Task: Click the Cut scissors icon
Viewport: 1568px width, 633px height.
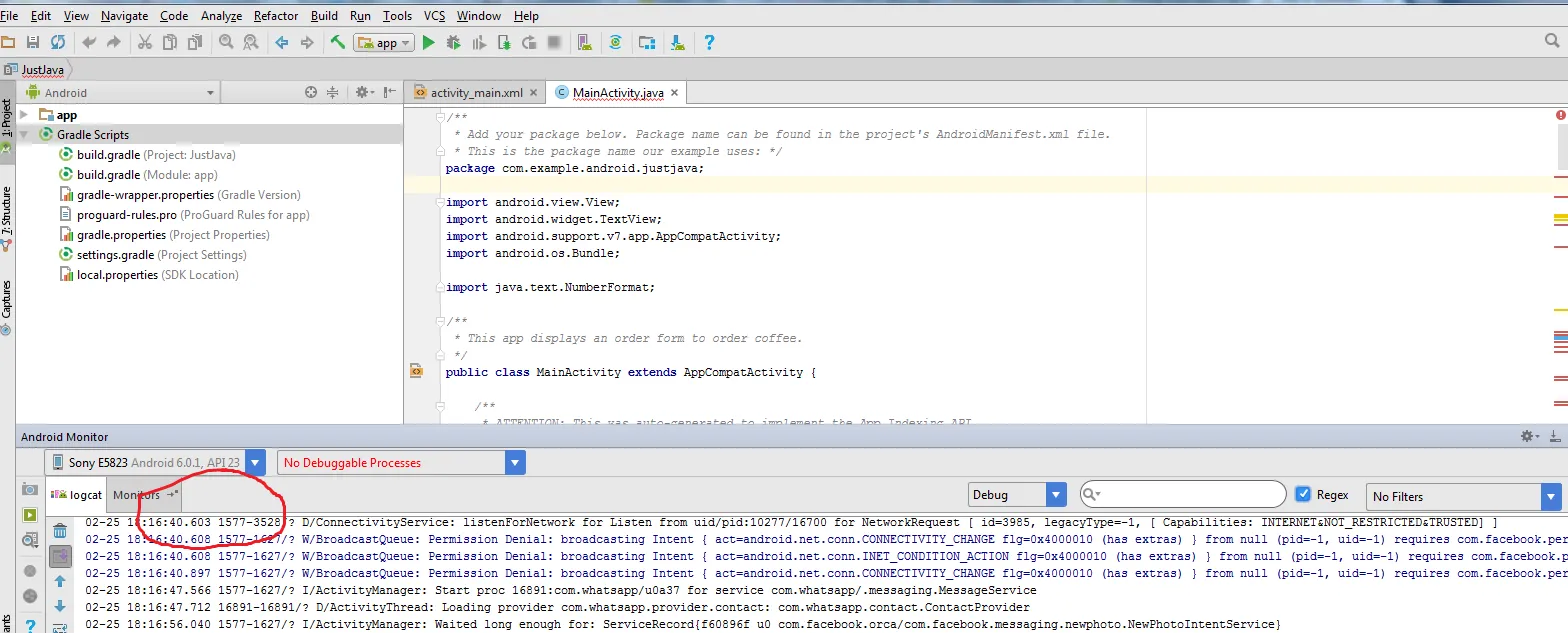Action: tap(144, 43)
